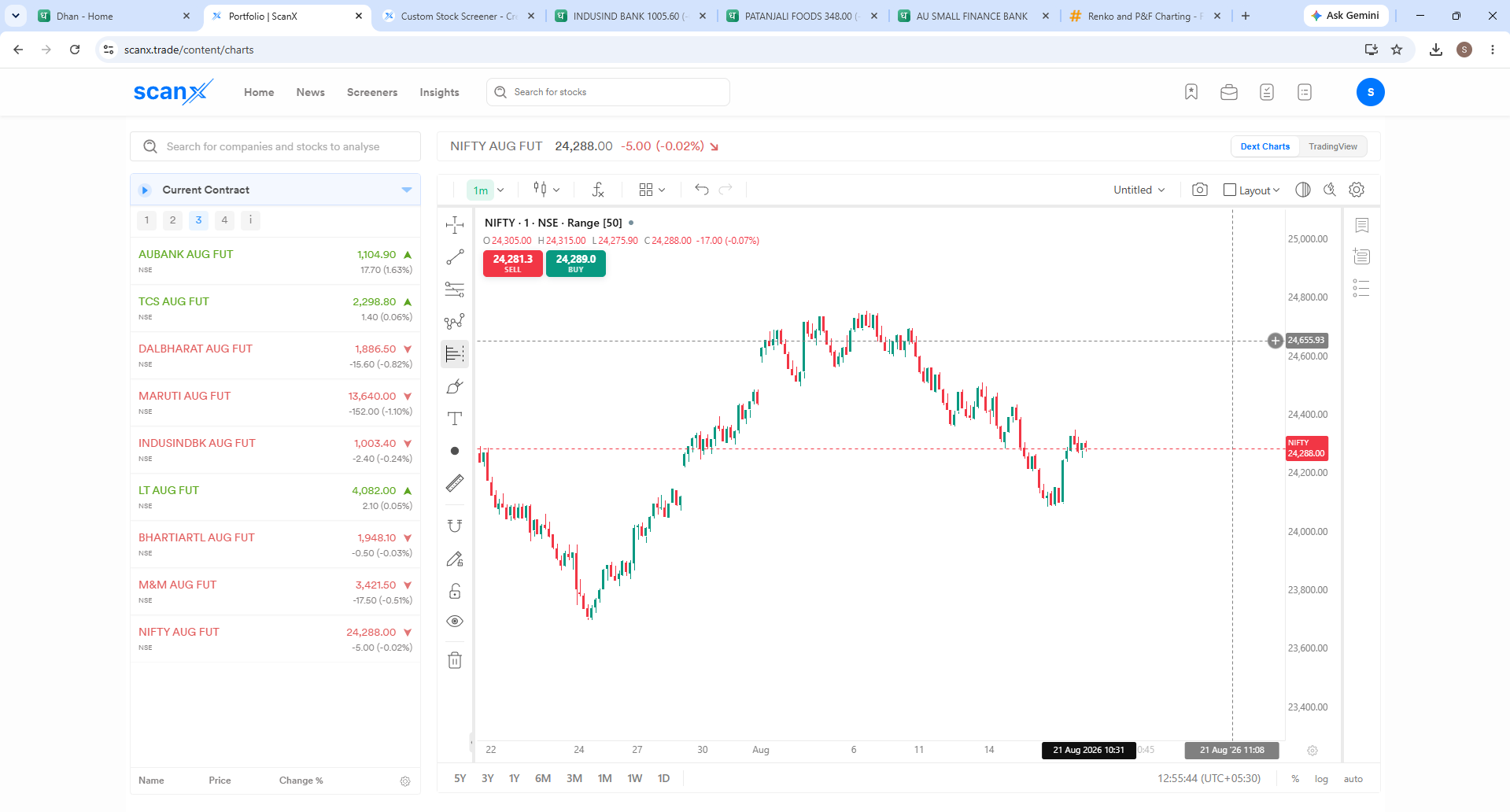Viewport: 1510px width, 812px height.
Task: Select the crosshair cursor tool
Action: click(x=455, y=225)
